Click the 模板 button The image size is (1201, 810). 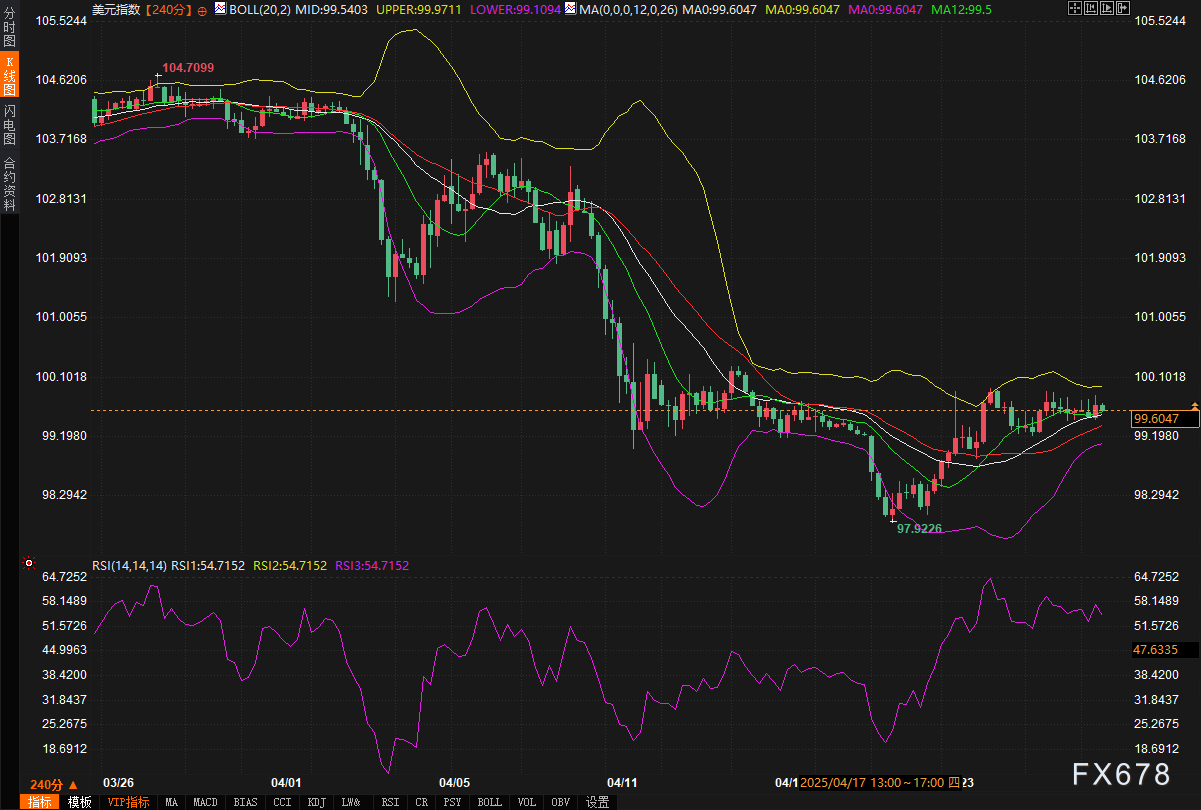click(x=79, y=802)
